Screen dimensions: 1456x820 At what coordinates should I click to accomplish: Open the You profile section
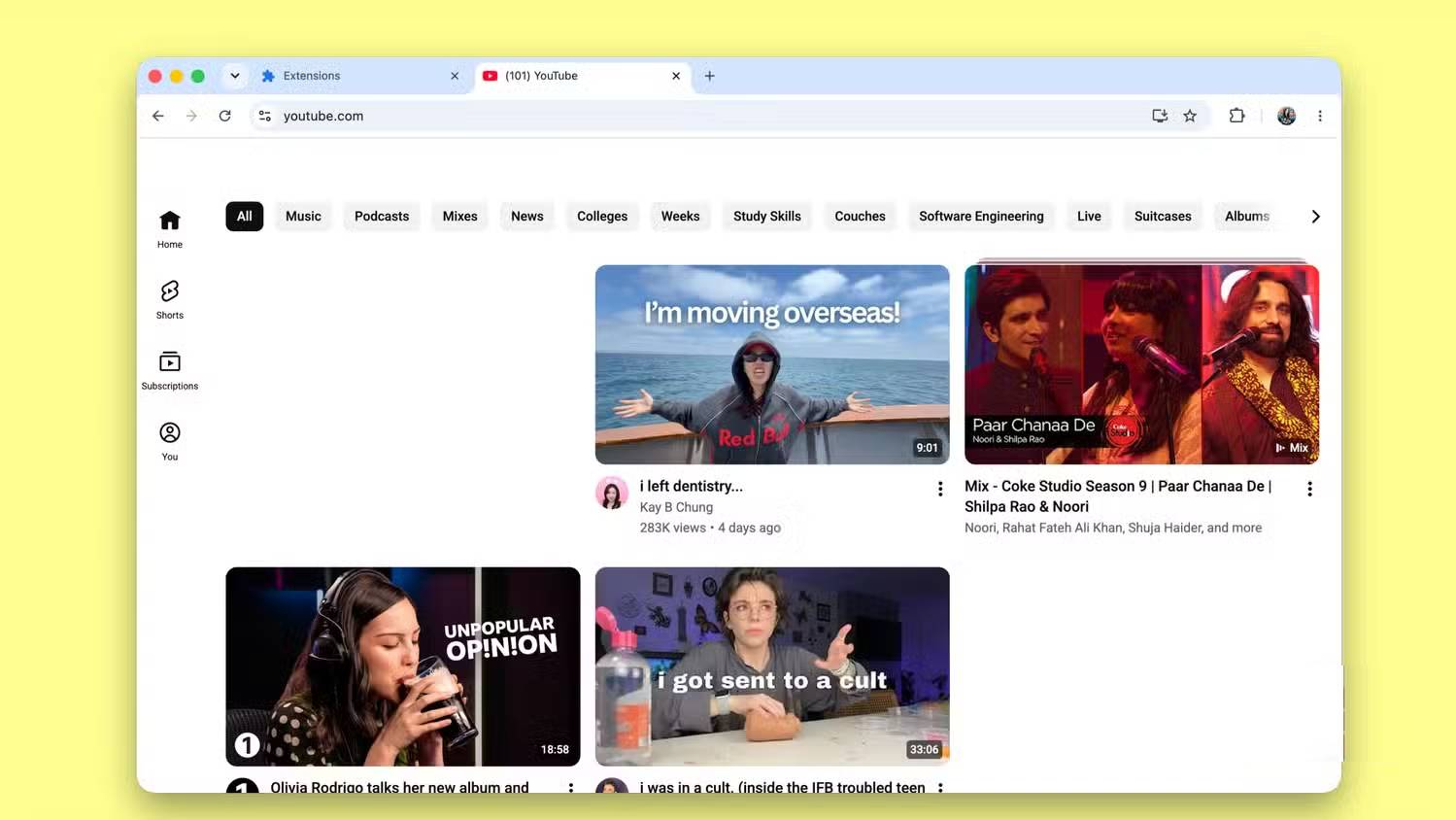170,442
